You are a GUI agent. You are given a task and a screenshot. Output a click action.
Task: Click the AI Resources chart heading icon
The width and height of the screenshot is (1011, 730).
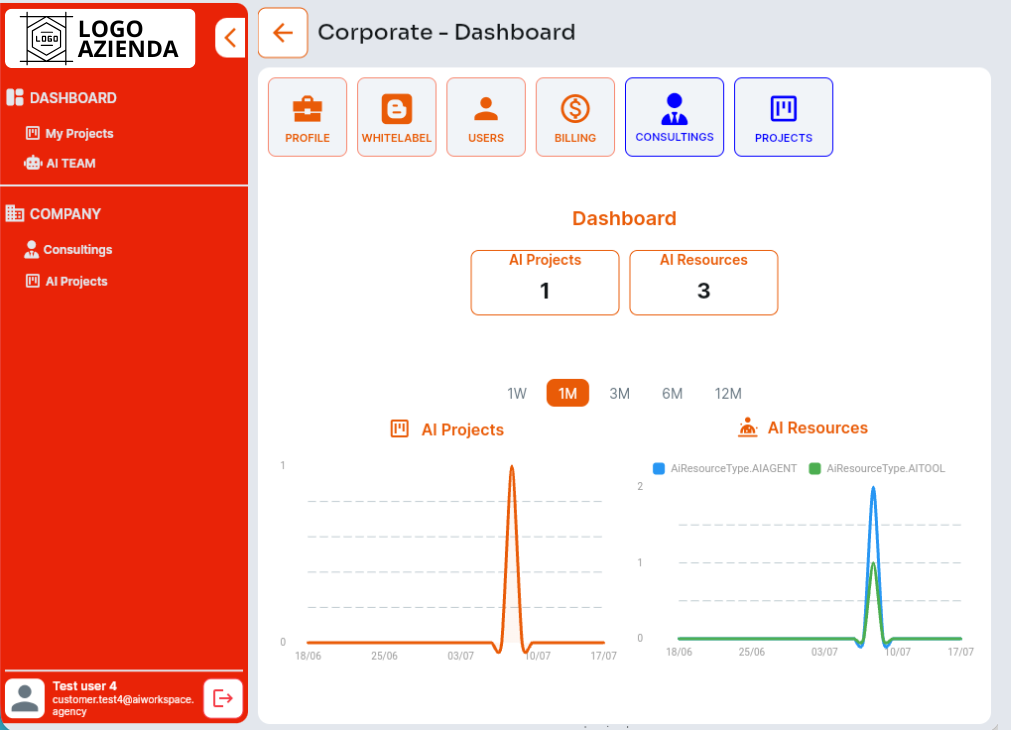click(748, 427)
